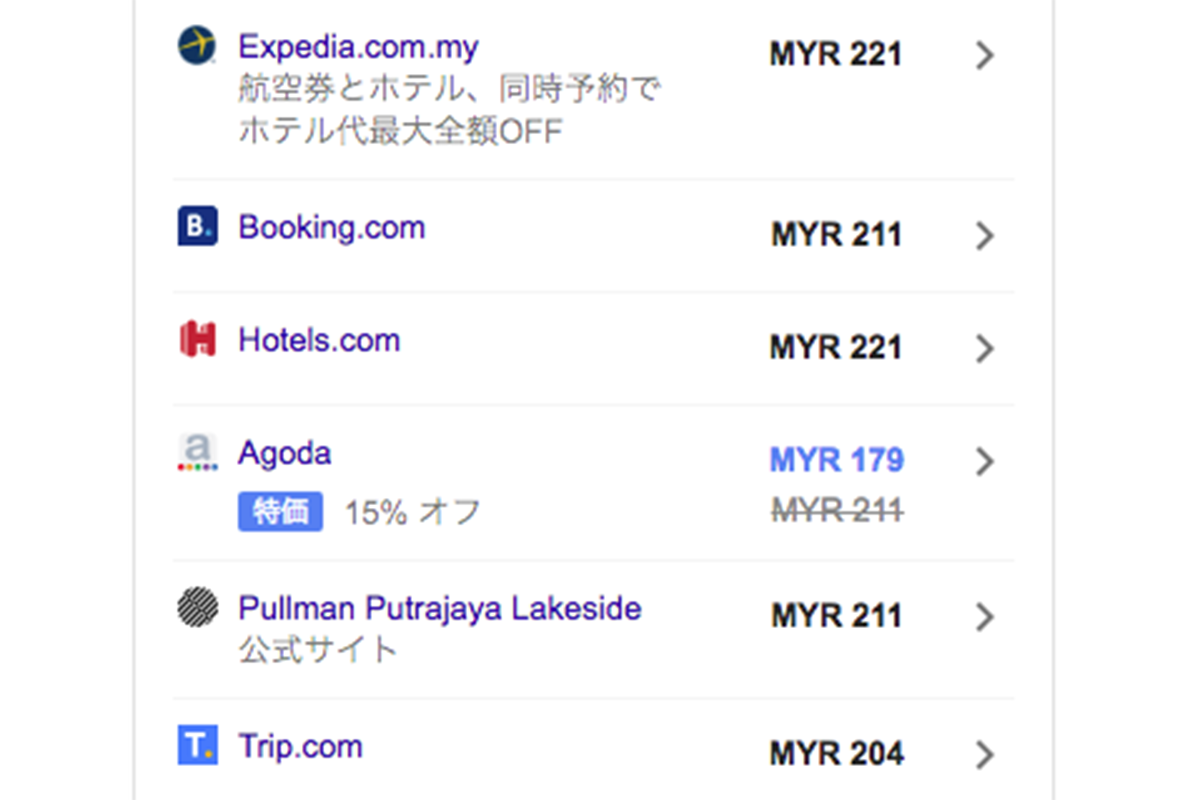This screenshot has width=1200, height=800.
Task: Open the Pullman Putrajaya Lakeside official site link
Action: tap(439, 608)
